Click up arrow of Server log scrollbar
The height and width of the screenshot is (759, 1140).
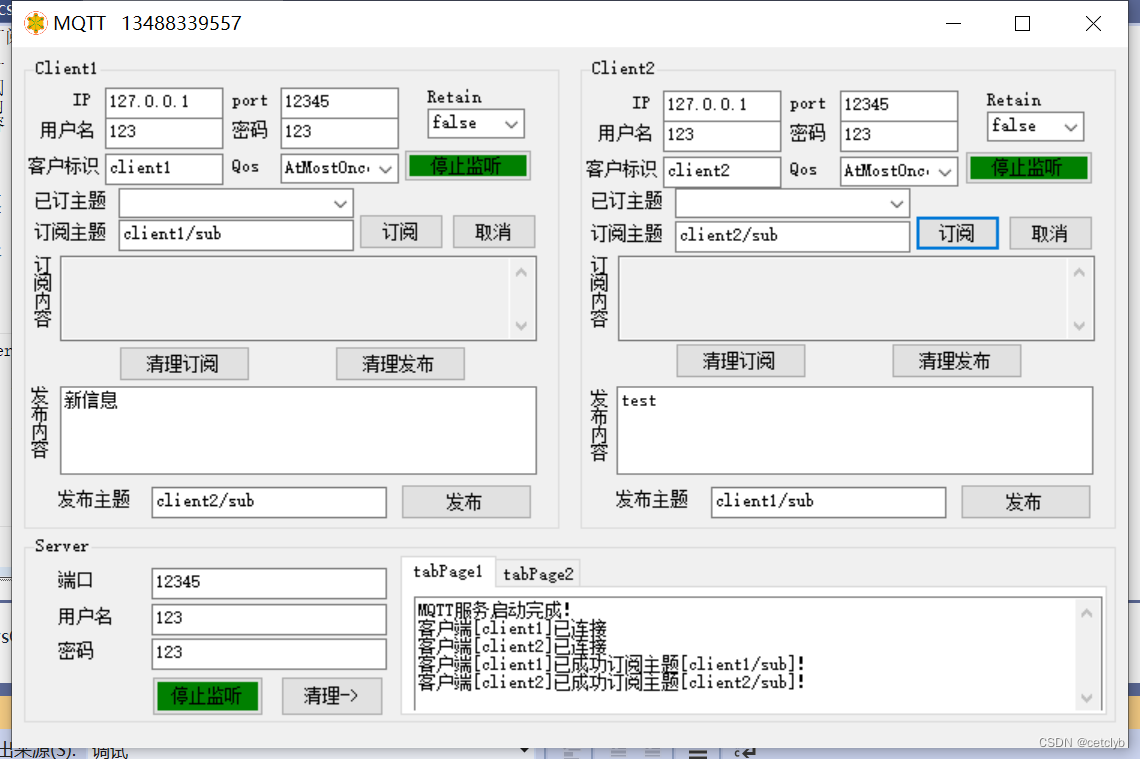pyautogui.click(x=1087, y=614)
